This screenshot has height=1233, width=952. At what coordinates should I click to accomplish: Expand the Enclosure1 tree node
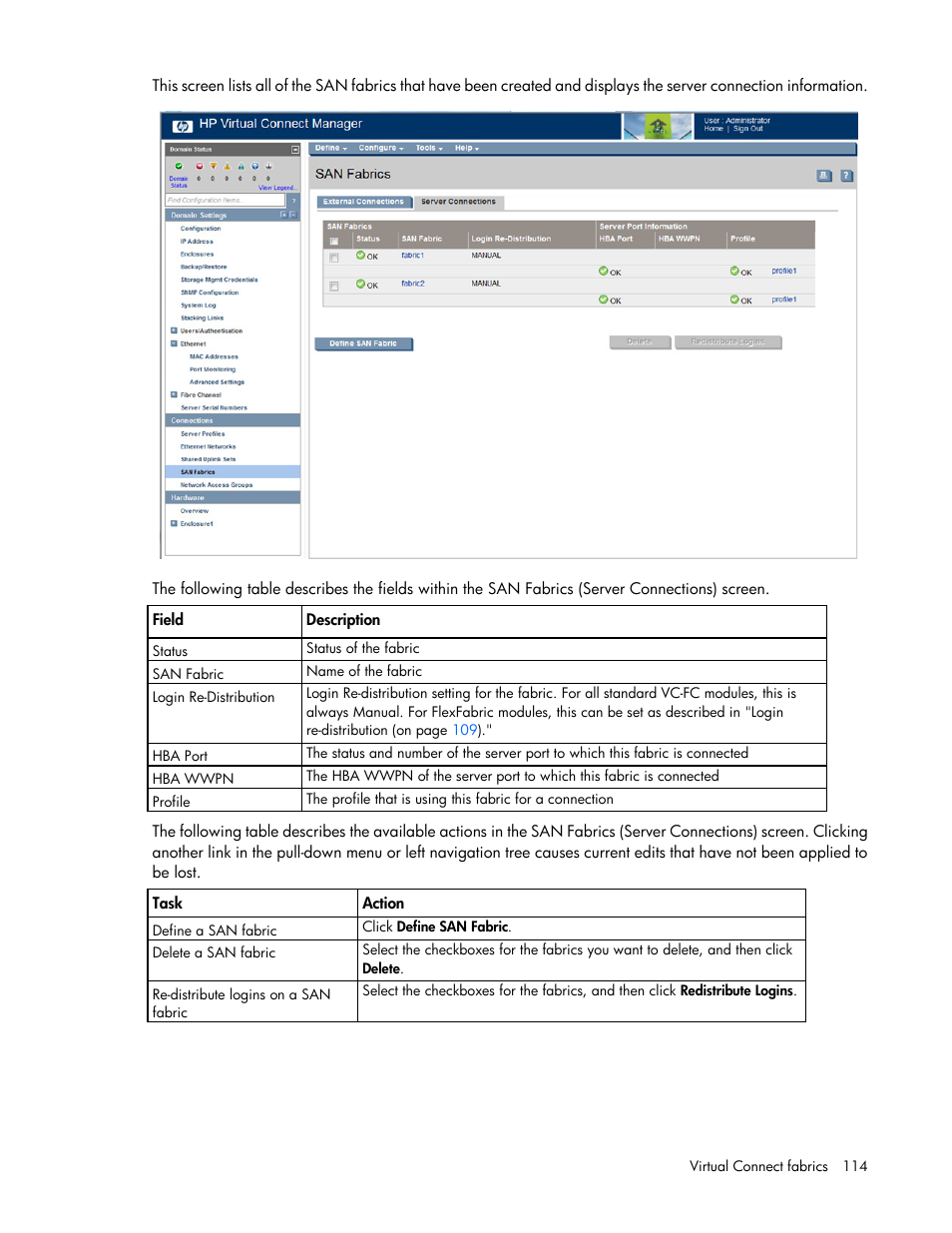(x=174, y=523)
